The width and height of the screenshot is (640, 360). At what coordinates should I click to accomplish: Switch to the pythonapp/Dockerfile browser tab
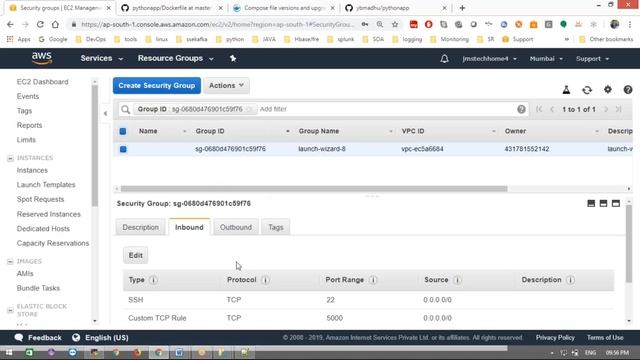pos(171,8)
